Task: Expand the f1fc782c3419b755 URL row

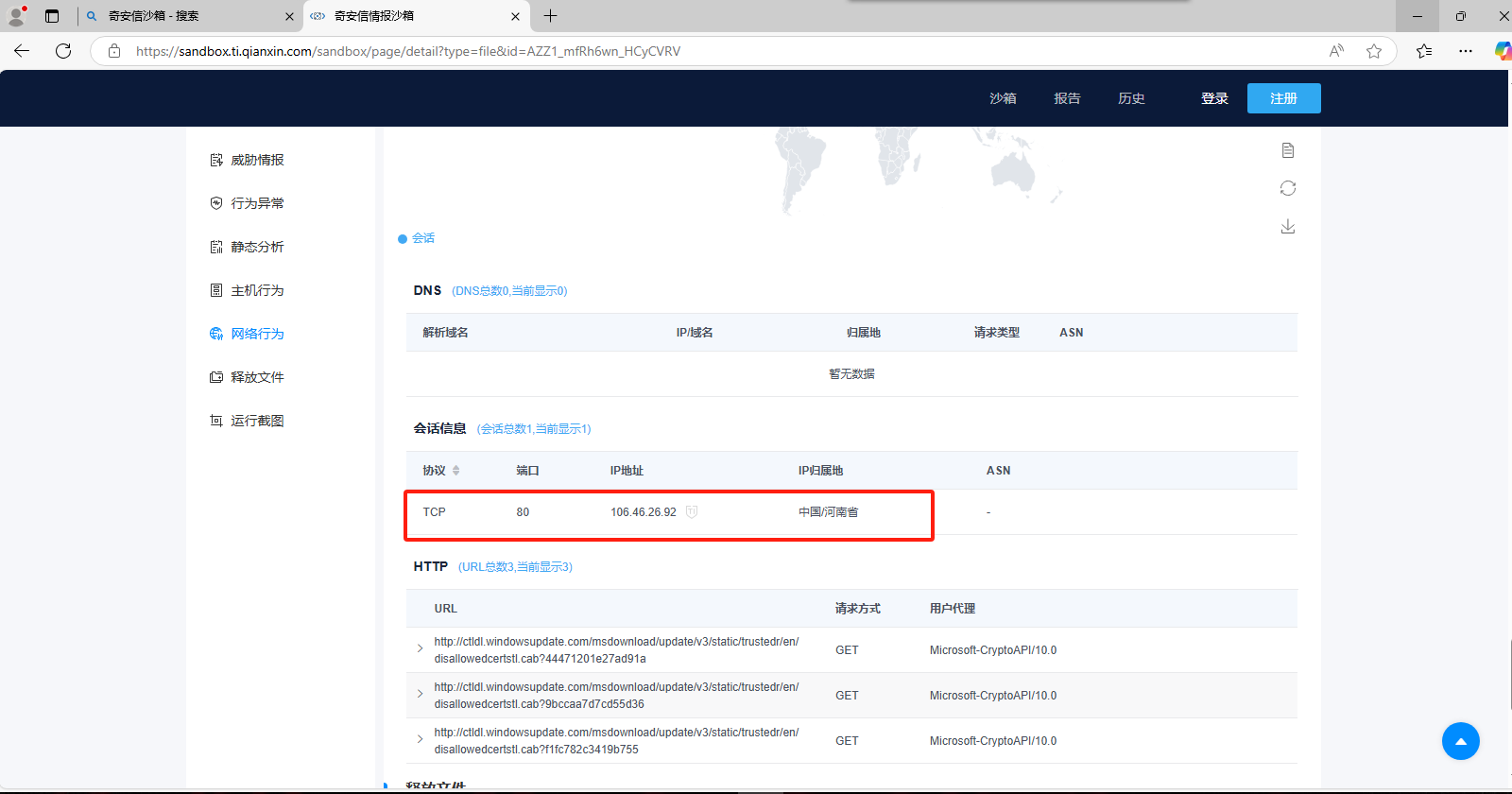Action: coord(421,739)
